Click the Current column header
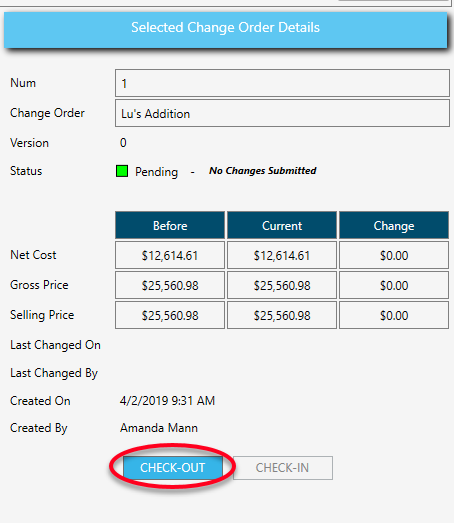454x523 pixels. [x=282, y=225]
